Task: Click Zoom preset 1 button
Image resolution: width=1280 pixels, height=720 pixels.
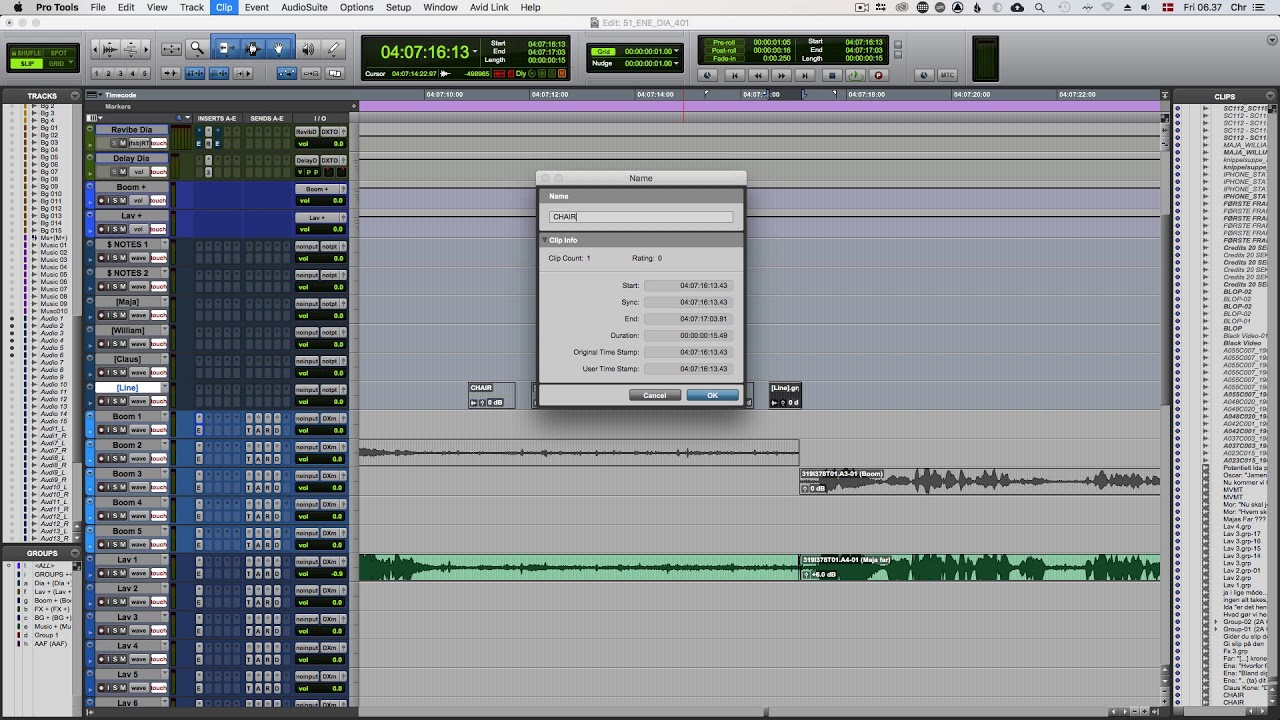Action: click(x=97, y=74)
